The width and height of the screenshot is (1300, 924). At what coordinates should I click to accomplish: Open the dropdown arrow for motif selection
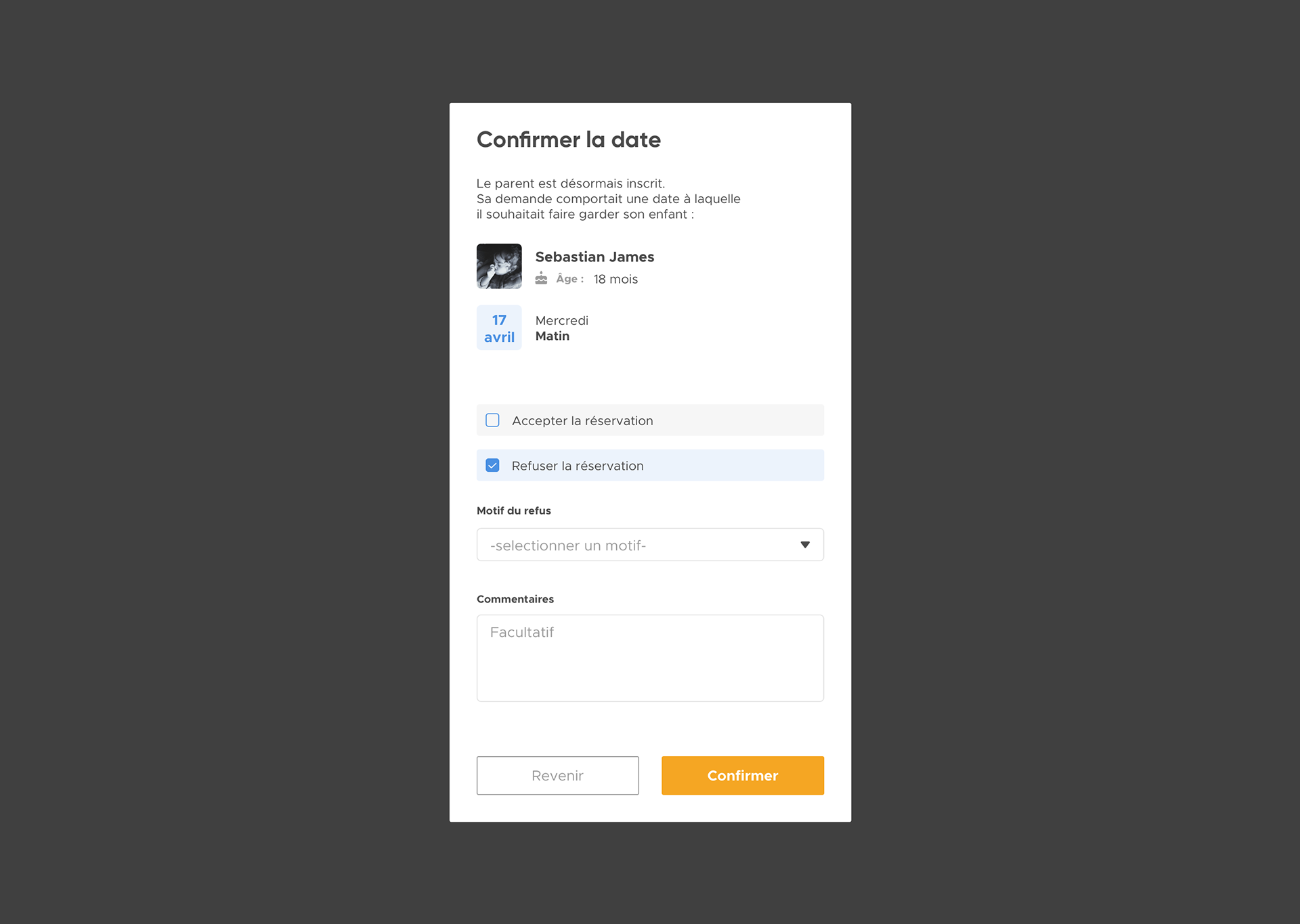[x=805, y=545]
